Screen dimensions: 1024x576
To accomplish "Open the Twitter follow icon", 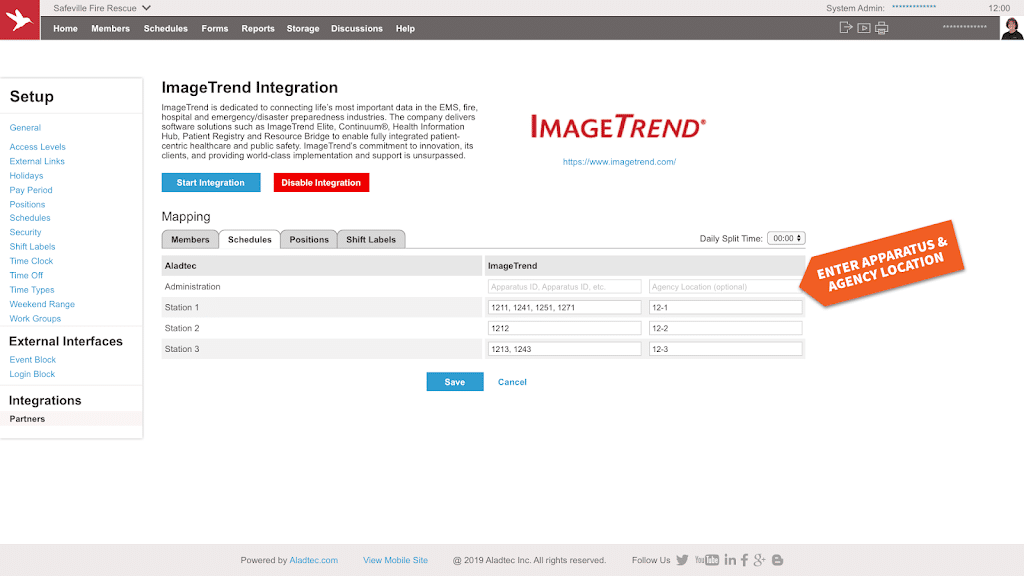I will click(682, 560).
